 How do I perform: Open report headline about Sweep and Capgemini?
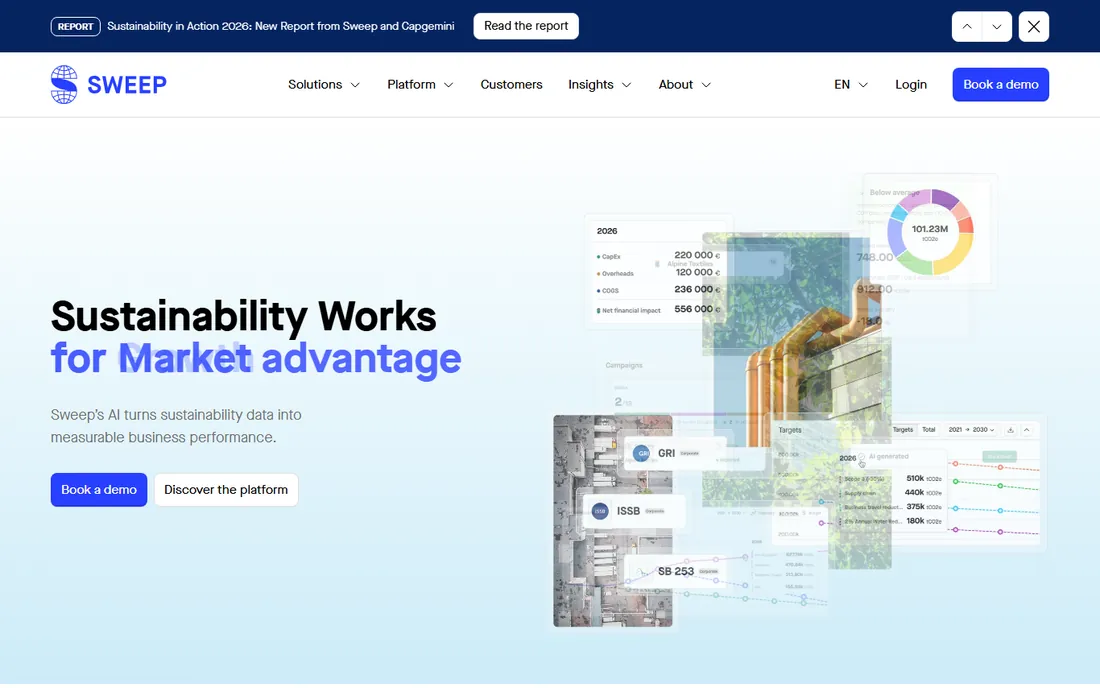[x=281, y=26]
